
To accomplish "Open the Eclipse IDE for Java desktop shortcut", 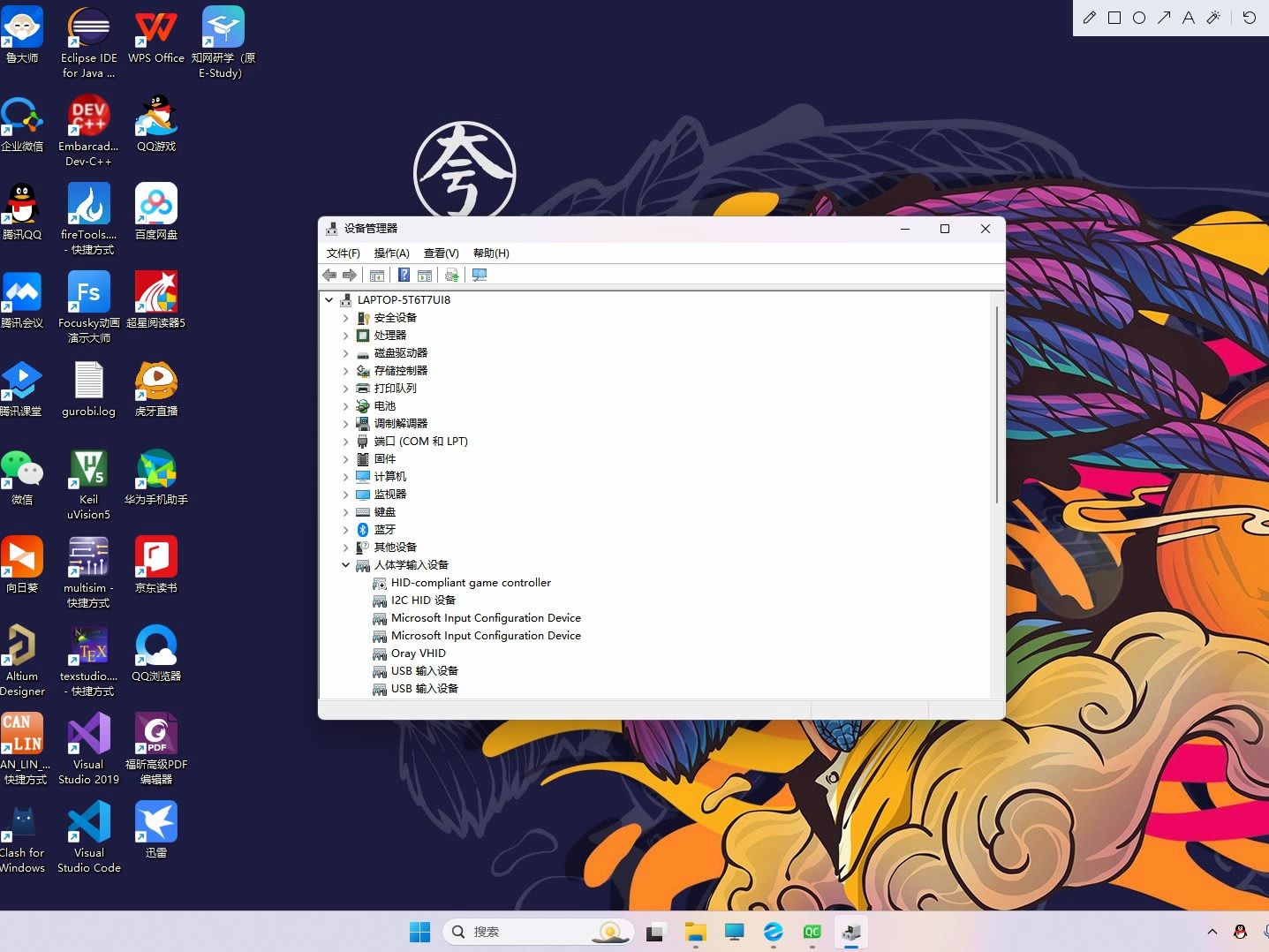I will coord(88,42).
